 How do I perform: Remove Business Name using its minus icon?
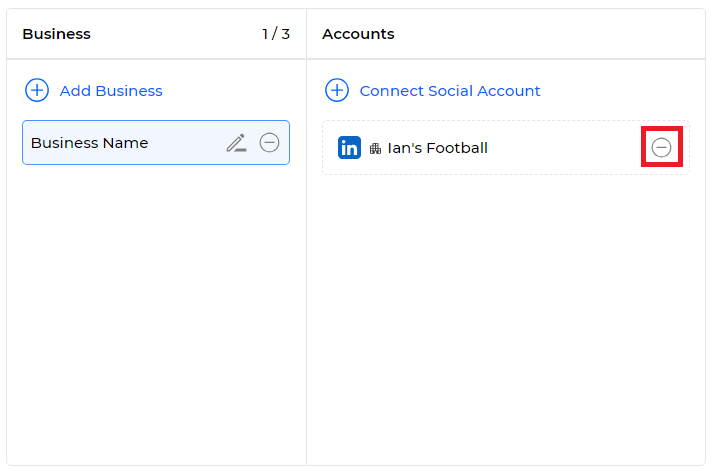269,142
